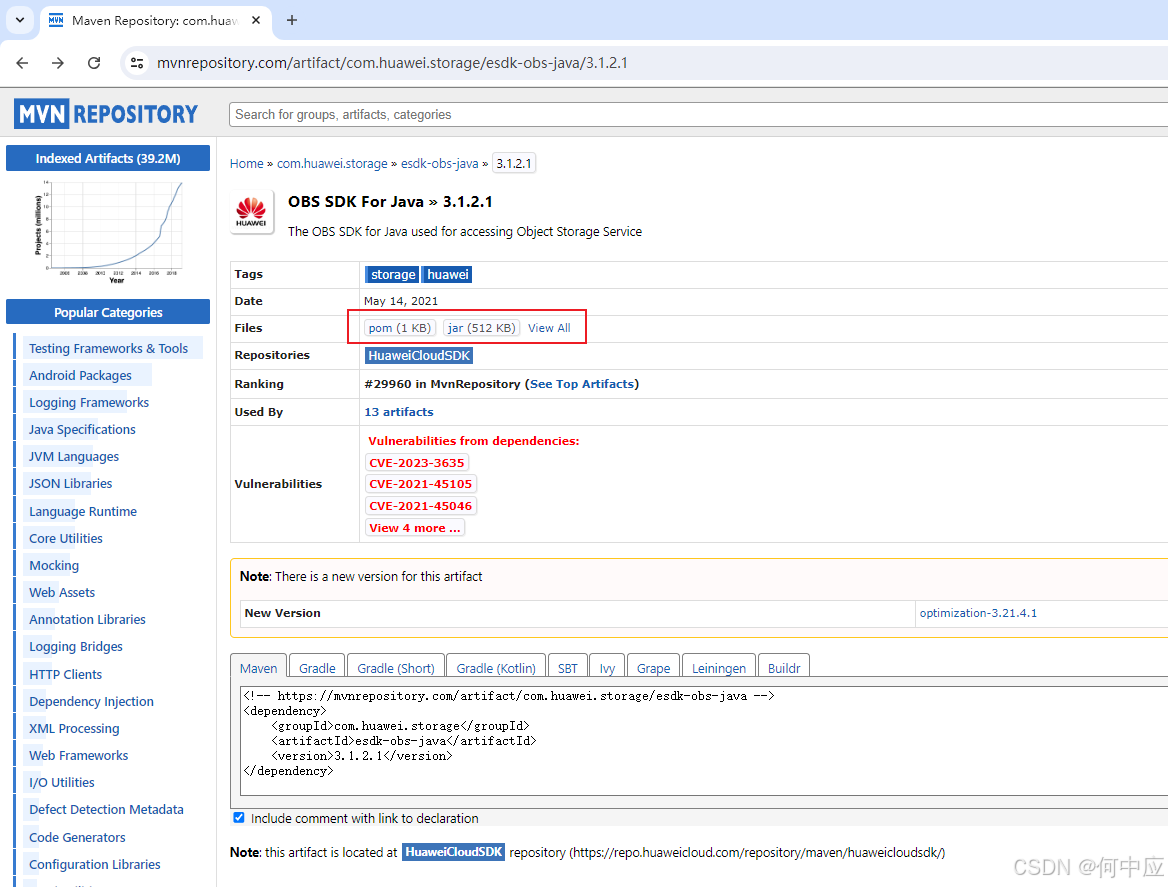Open Logging Frameworks category
The height and width of the screenshot is (887, 1168).
[x=89, y=403]
